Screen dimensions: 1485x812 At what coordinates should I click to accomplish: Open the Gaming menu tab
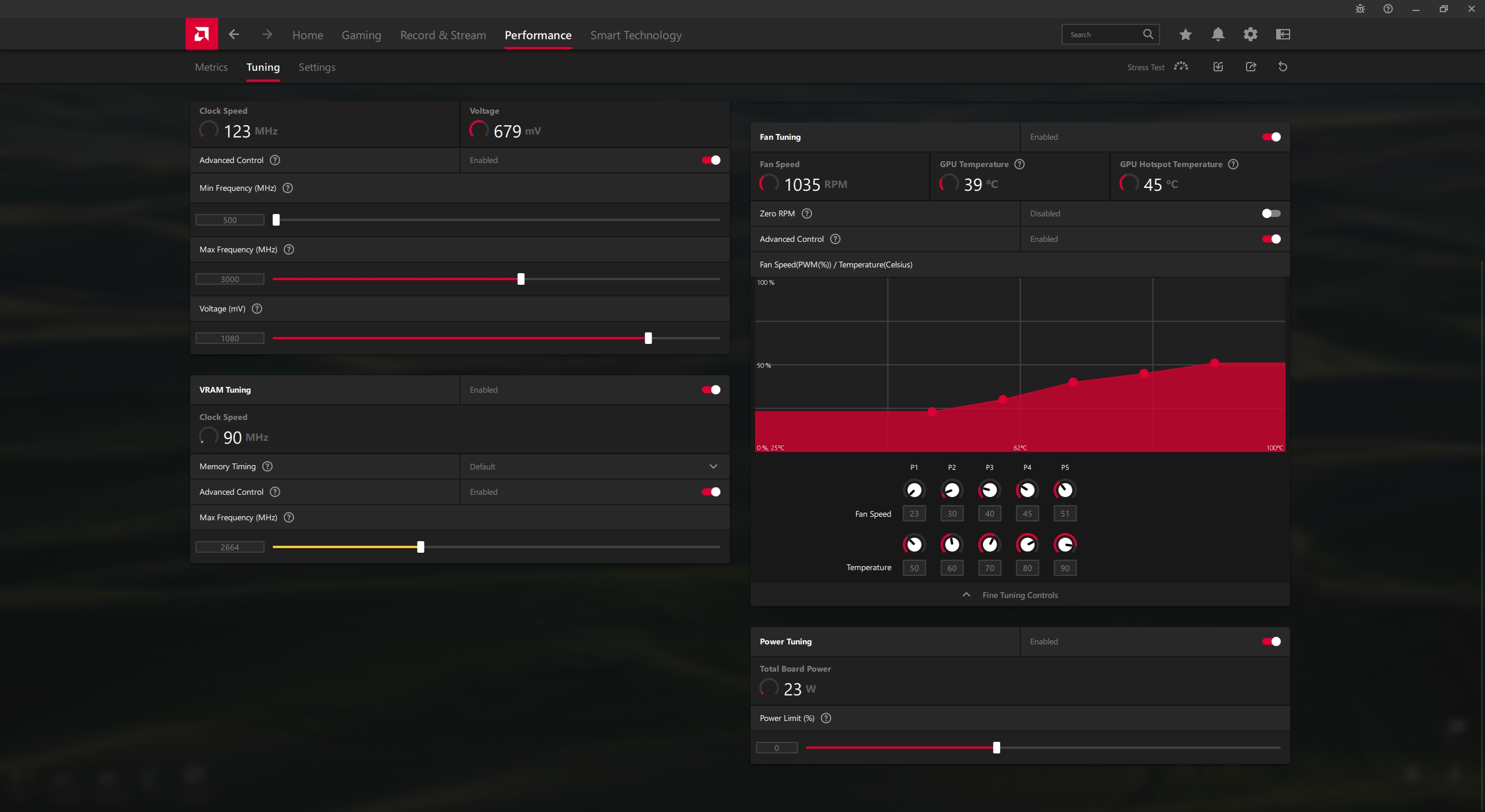click(361, 35)
